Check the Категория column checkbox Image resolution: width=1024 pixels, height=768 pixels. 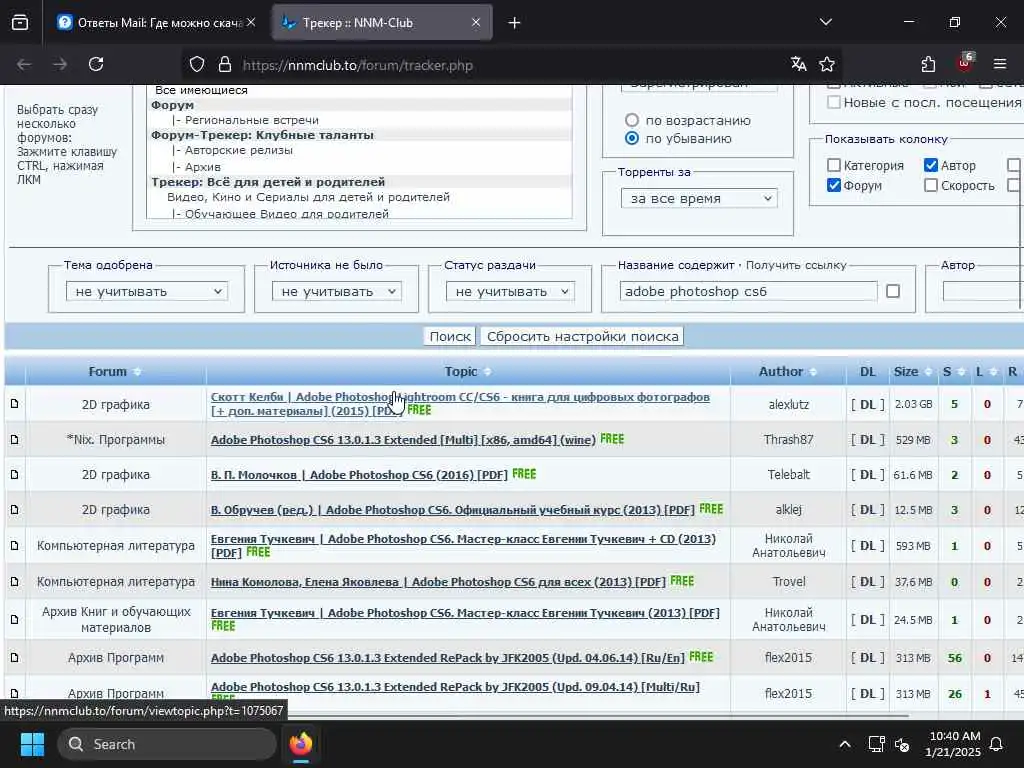(x=833, y=165)
